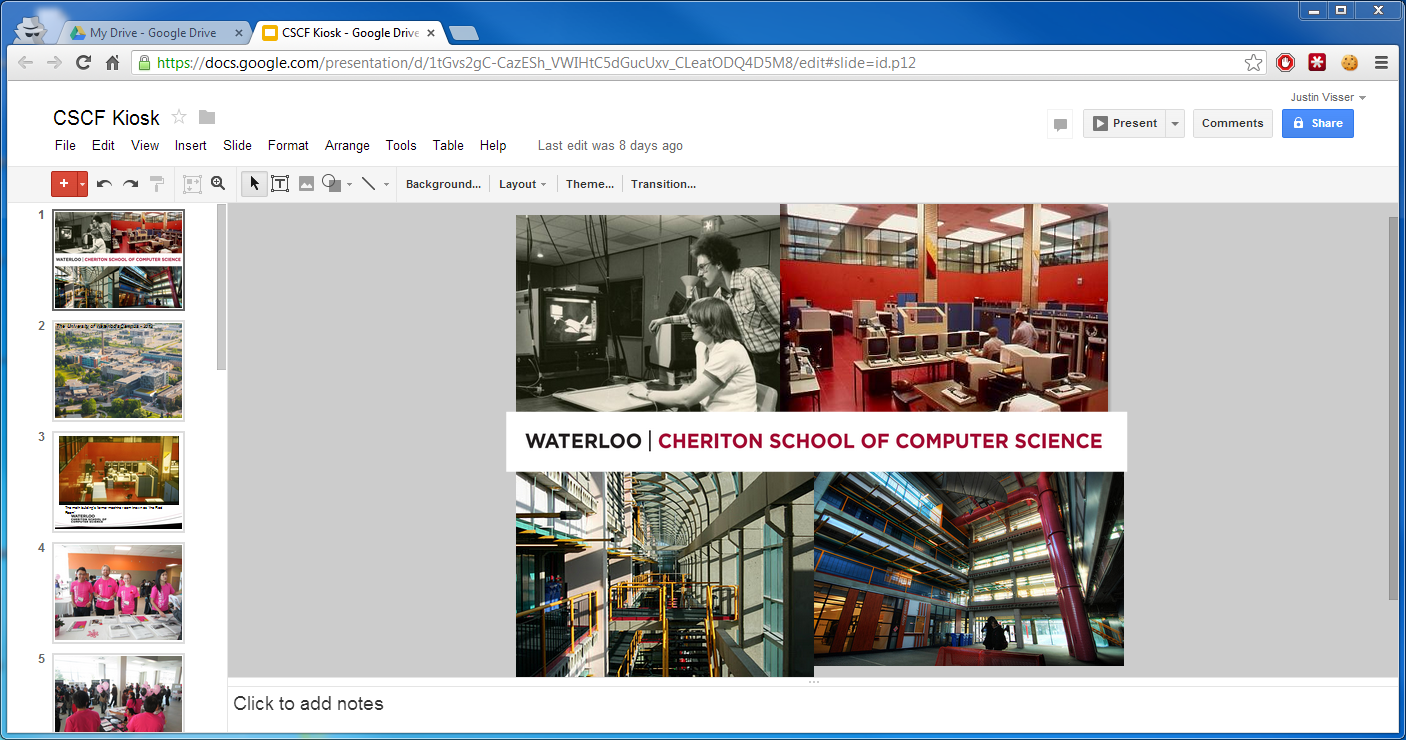Move presentation using the folder icon
Image resolution: width=1406 pixels, height=740 pixels.
point(207,117)
